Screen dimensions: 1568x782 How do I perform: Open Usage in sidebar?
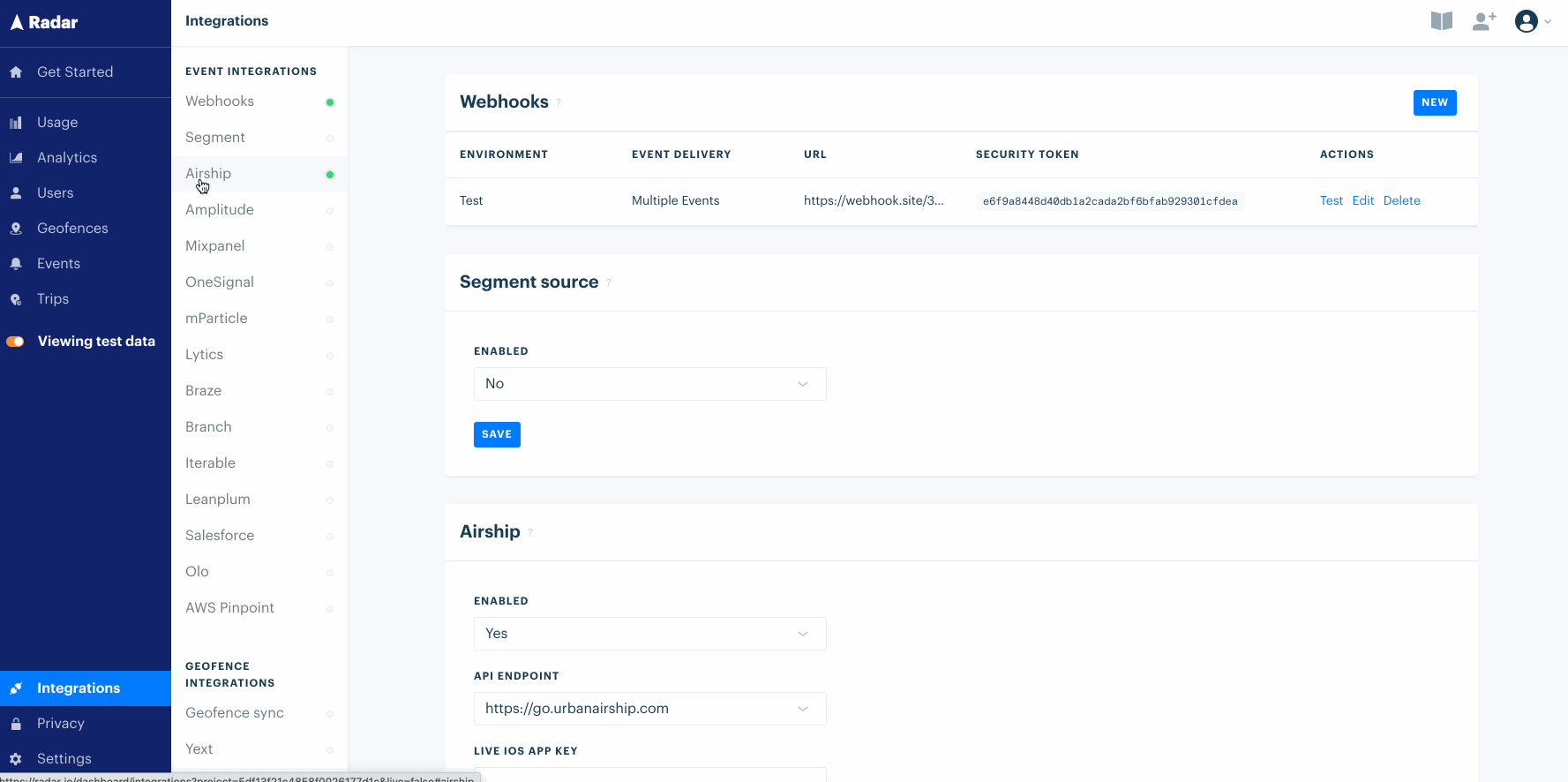click(86, 123)
